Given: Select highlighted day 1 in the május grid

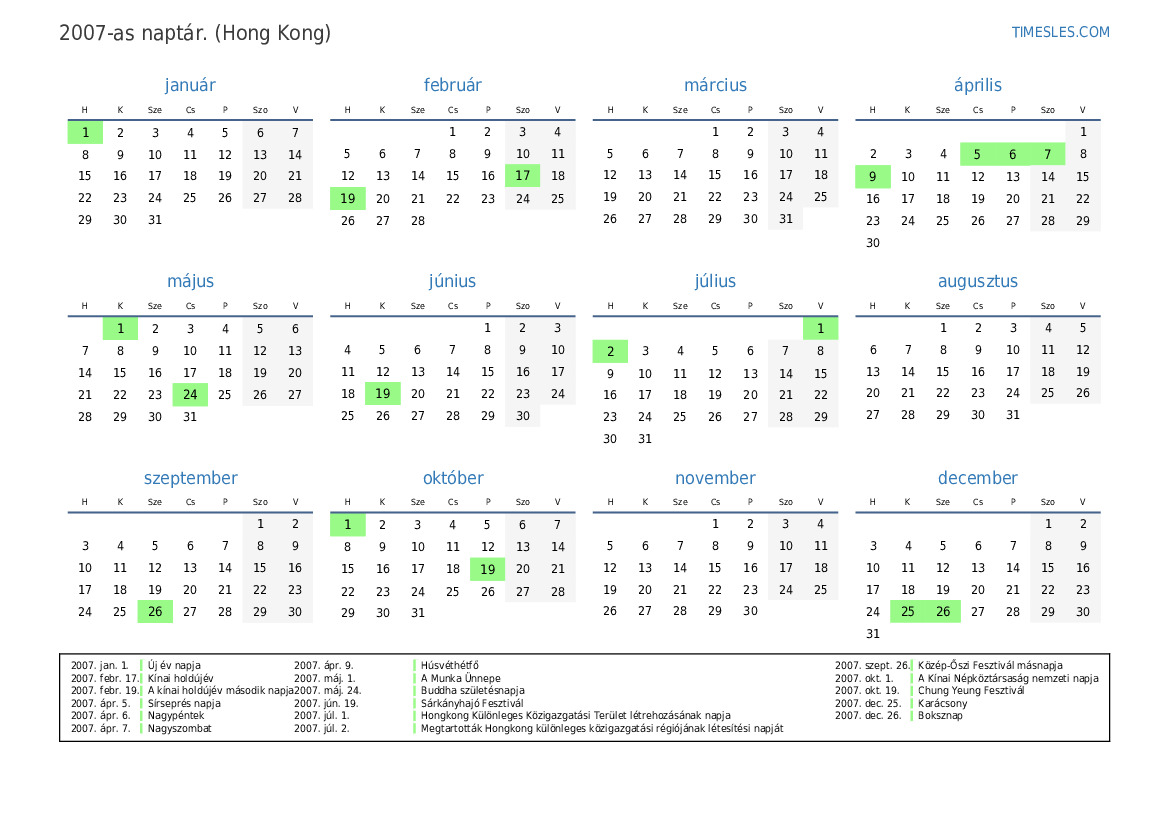Looking at the screenshot, I should click(x=120, y=329).
